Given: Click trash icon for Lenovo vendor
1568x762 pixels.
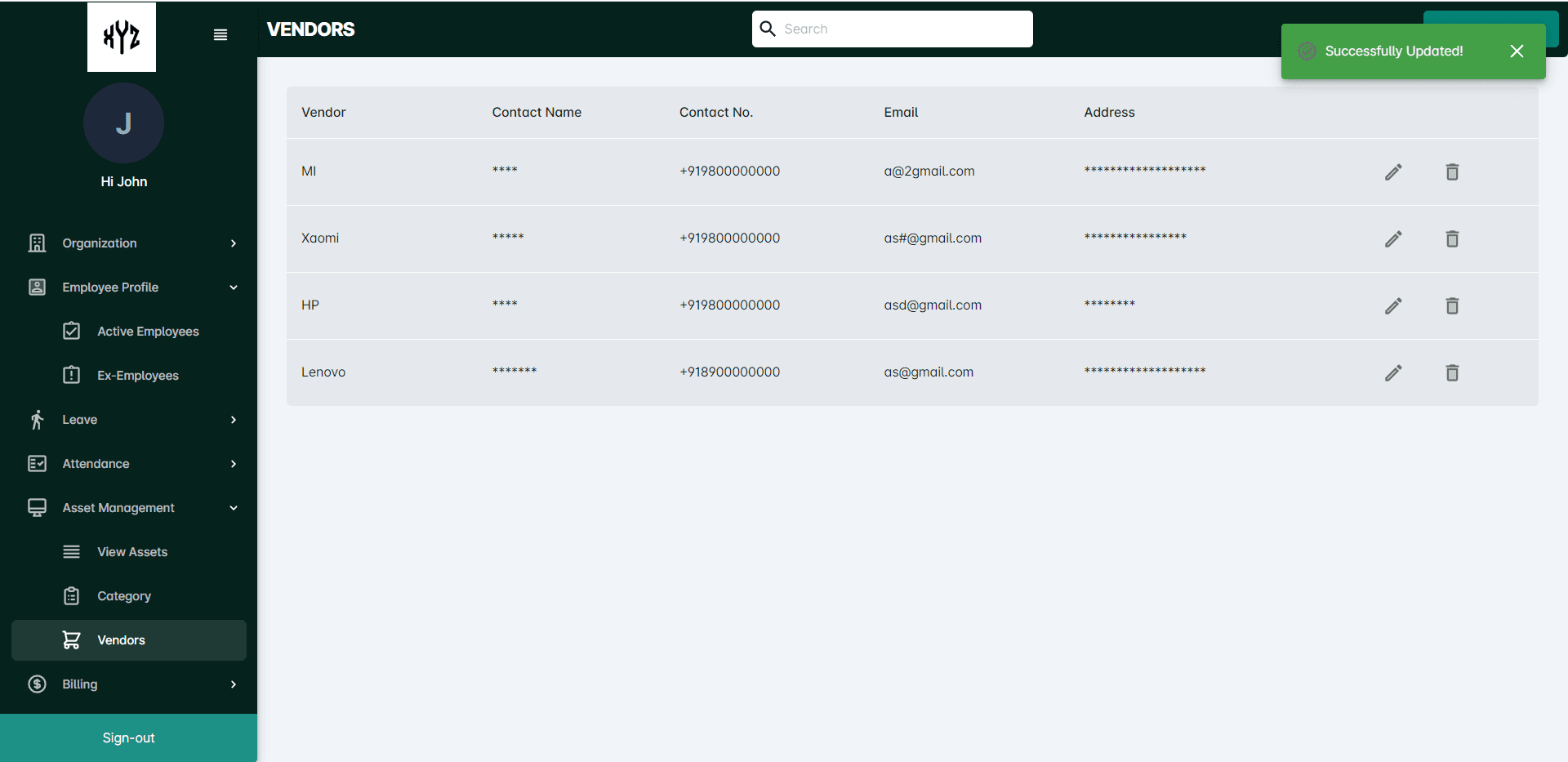Looking at the screenshot, I should (x=1452, y=372).
